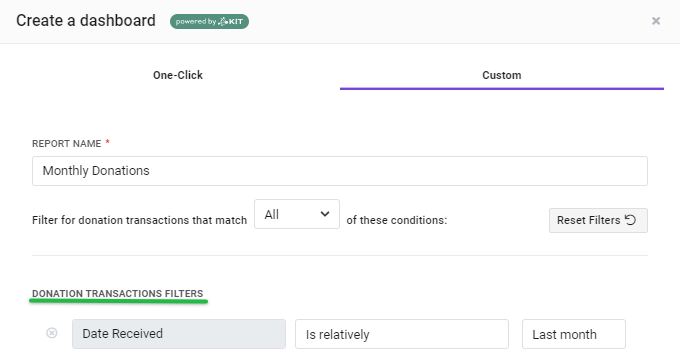Click the Donation Transactions Filters heading
This screenshot has height=364, width=680.
(x=118, y=294)
